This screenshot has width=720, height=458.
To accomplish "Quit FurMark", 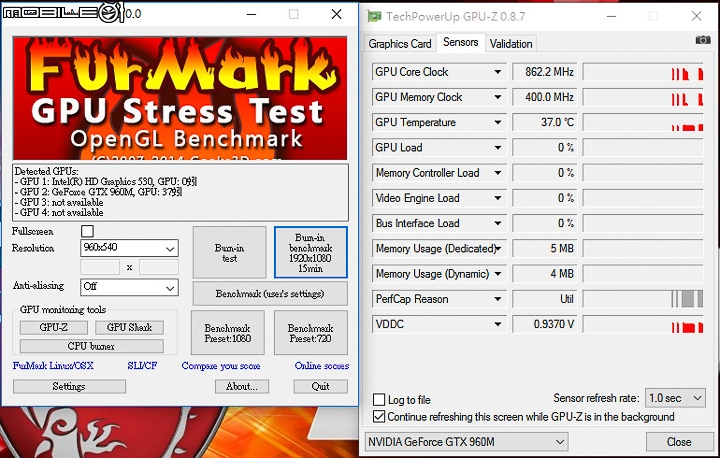I will (x=321, y=386).
